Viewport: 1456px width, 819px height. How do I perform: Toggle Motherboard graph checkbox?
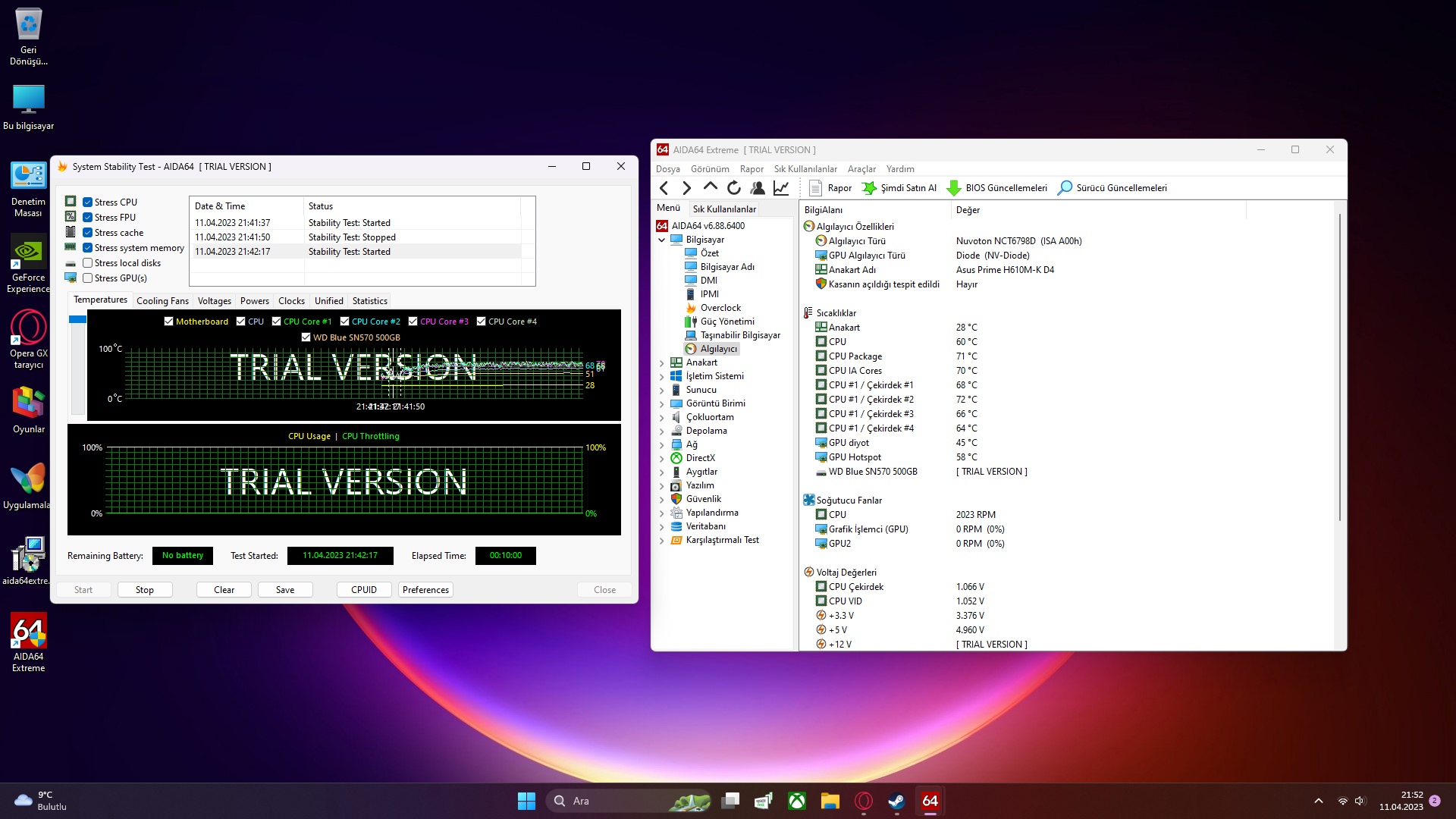point(169,322)
